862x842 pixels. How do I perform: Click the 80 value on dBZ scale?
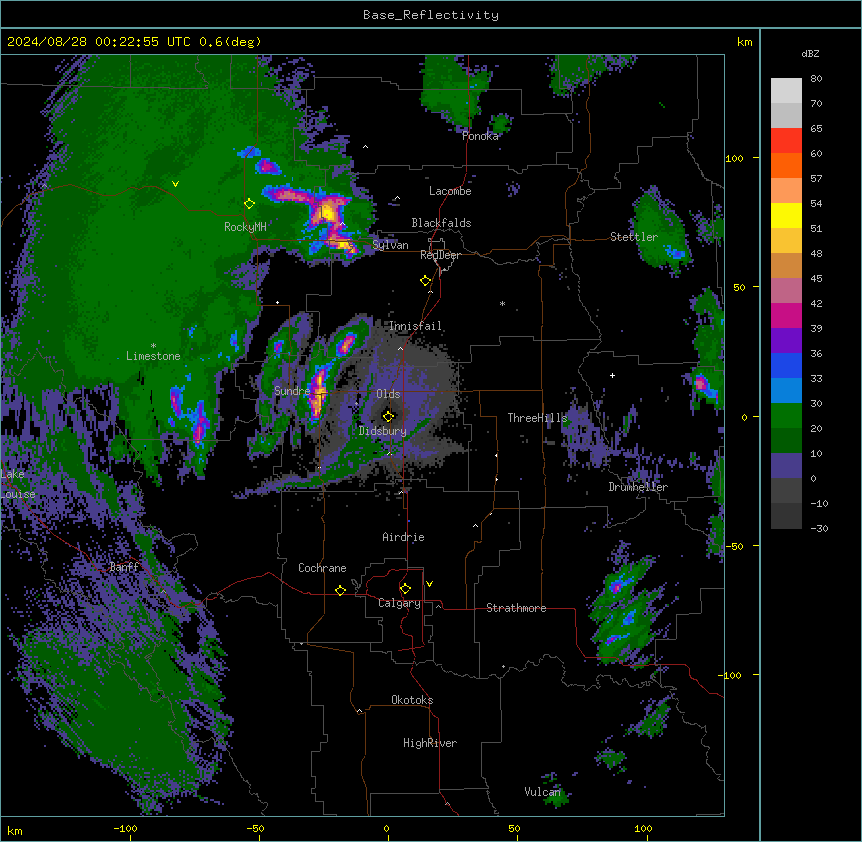click(x=816, y=79)
